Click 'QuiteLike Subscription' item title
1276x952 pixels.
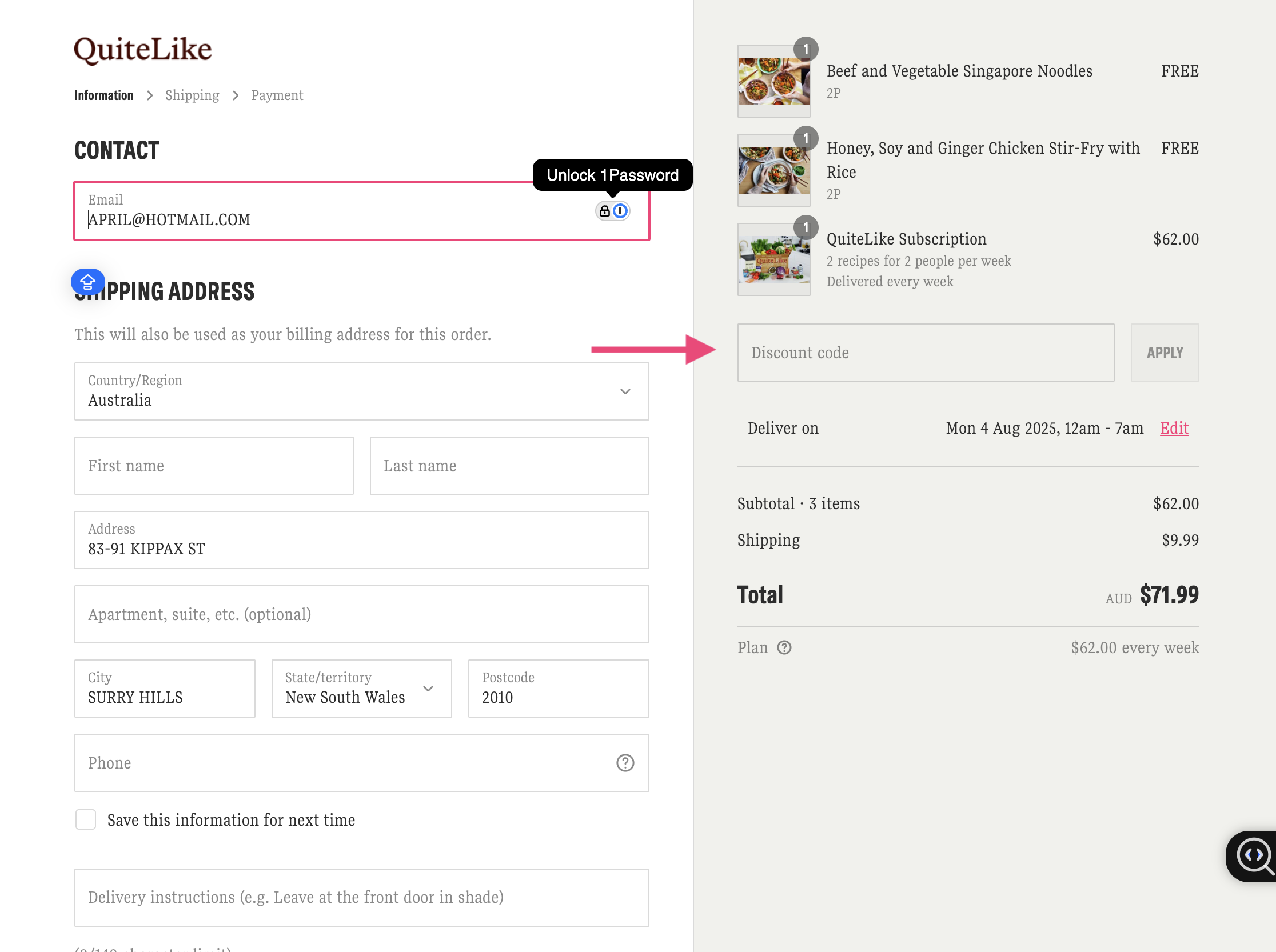[x=906, y=239]
